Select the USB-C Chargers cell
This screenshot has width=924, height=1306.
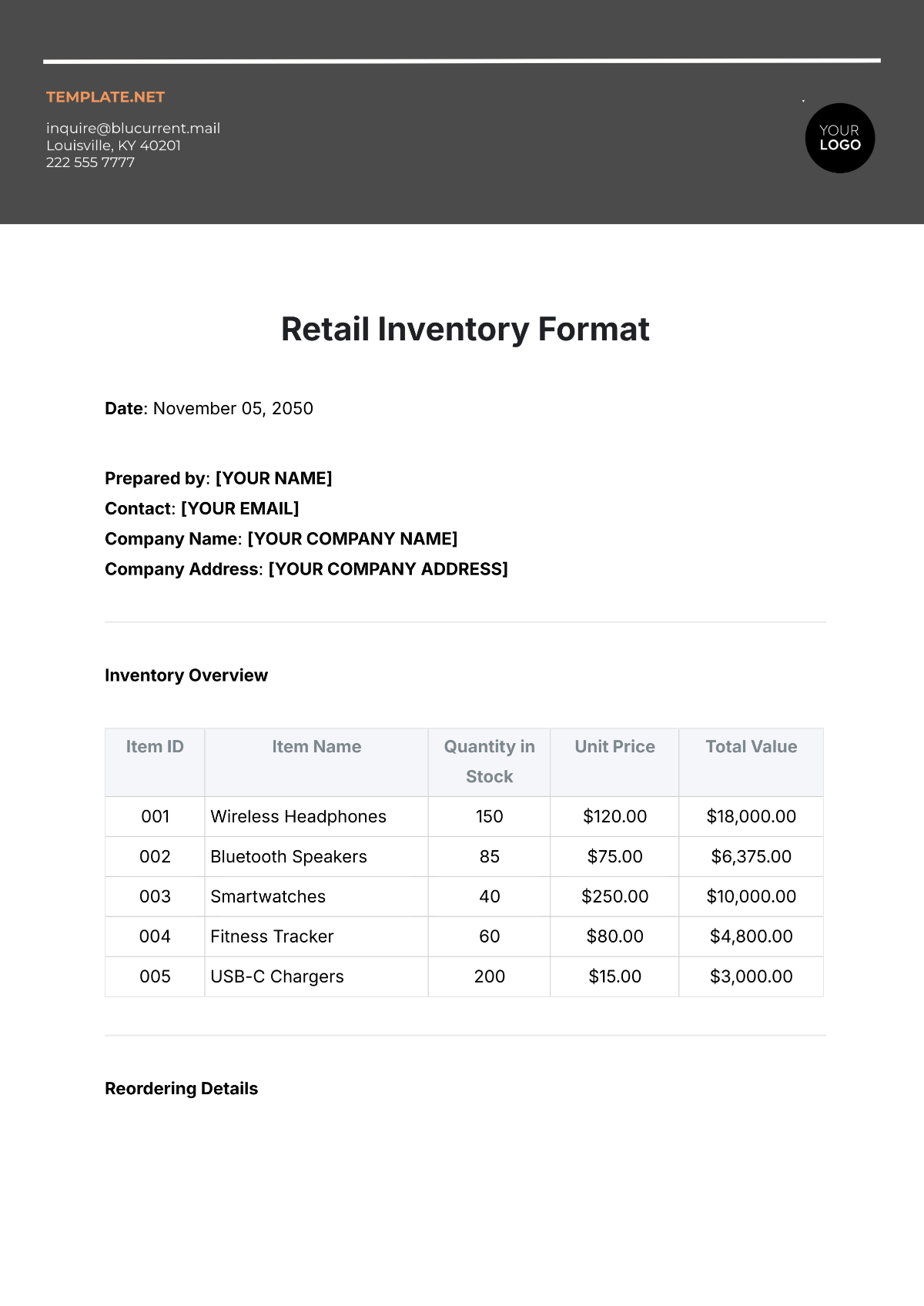pyautogui.click(x=316, y=976)
